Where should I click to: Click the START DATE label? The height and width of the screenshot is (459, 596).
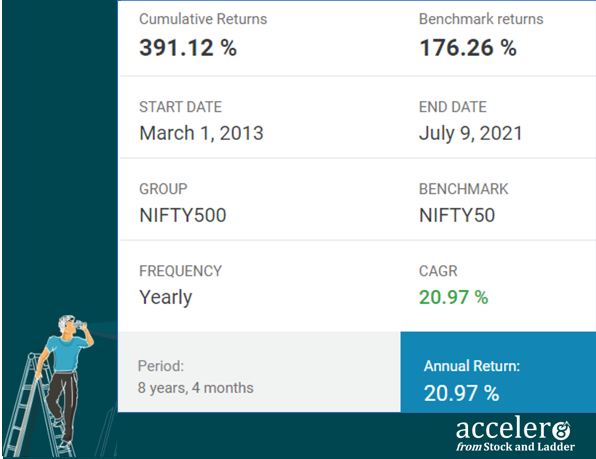pos(180,107)
